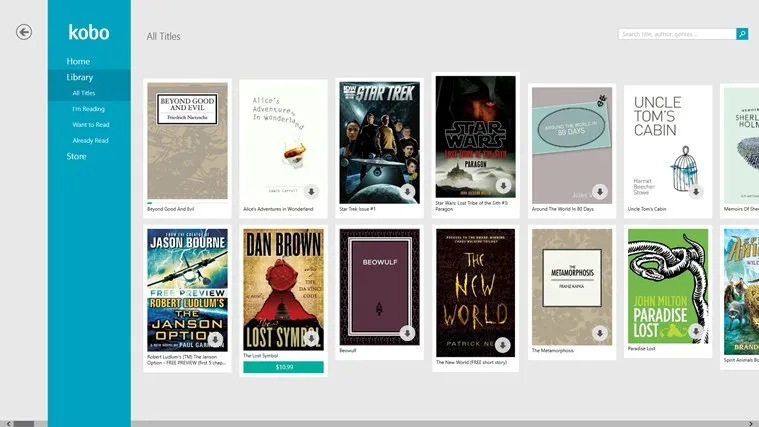The height and width of the screenshot is (427, 759).
Task: Click the horizontal scrollbar thumb
Action: coord(24,424)
